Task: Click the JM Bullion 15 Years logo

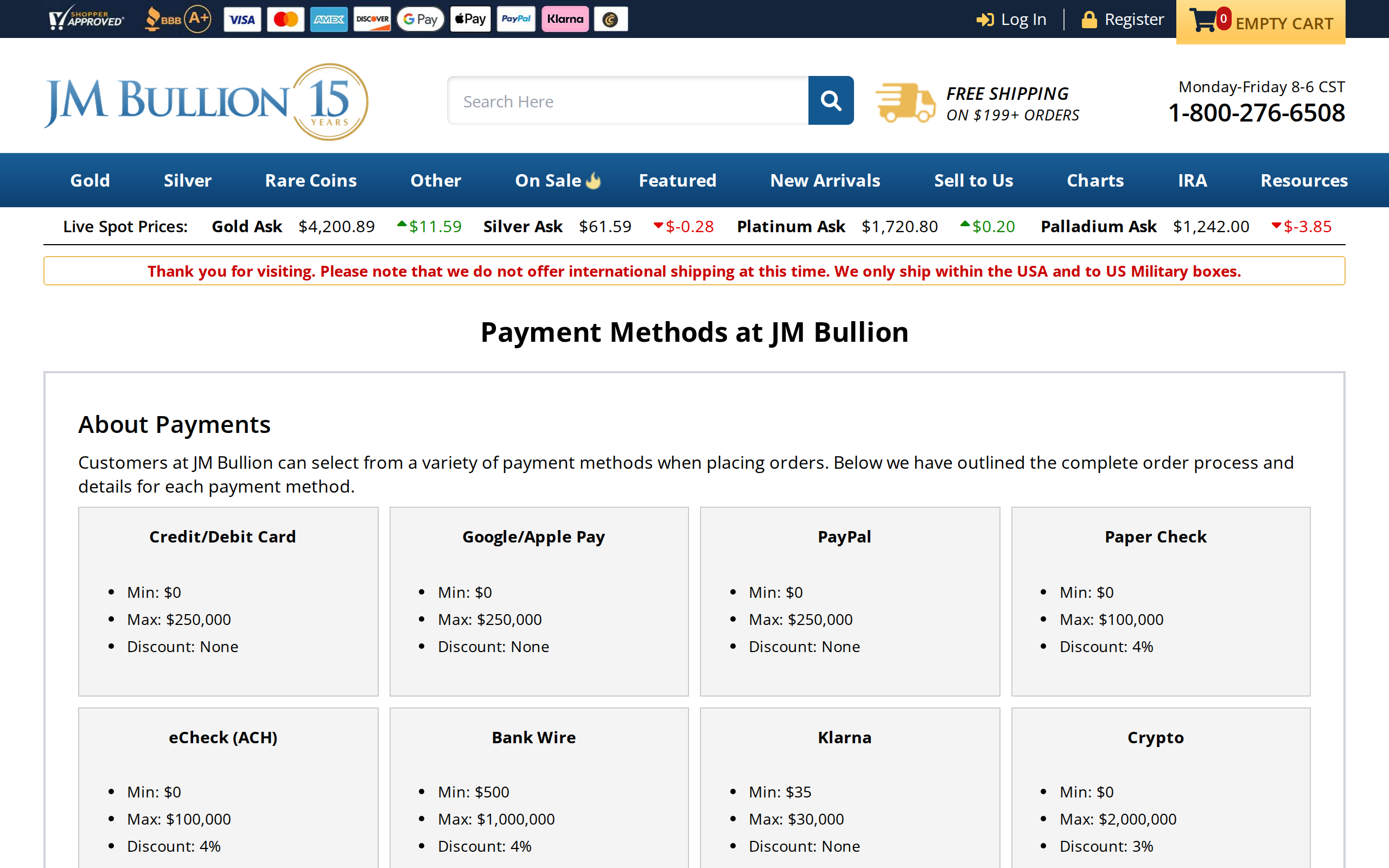Action: 206,101
